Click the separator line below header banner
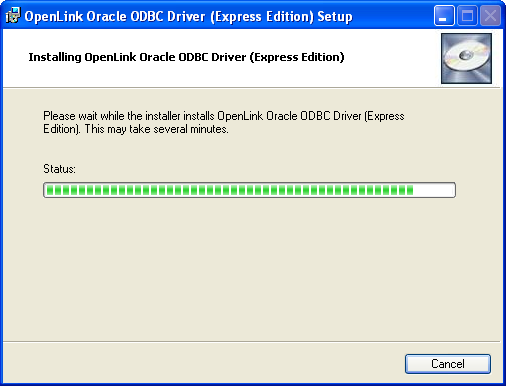The height and width of the screenshot is (386, 506). point(252,88)
